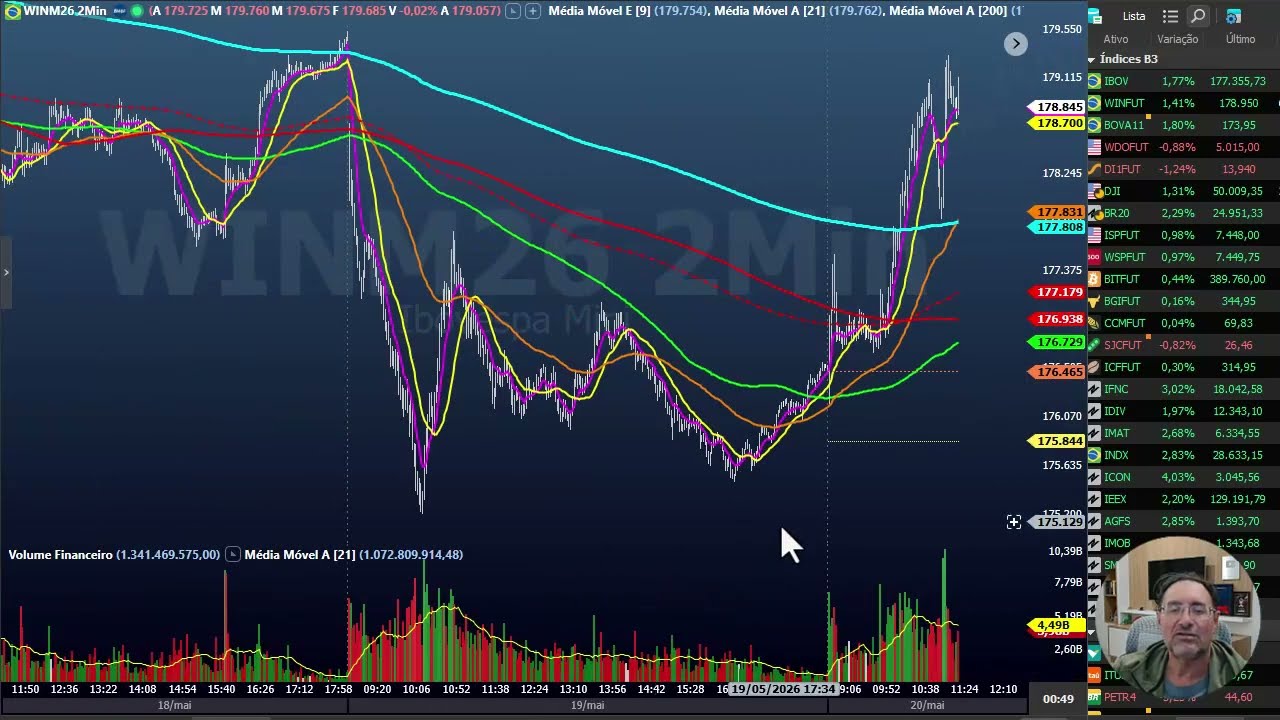Collapse the Índices B3 group

click(1091, 60)
